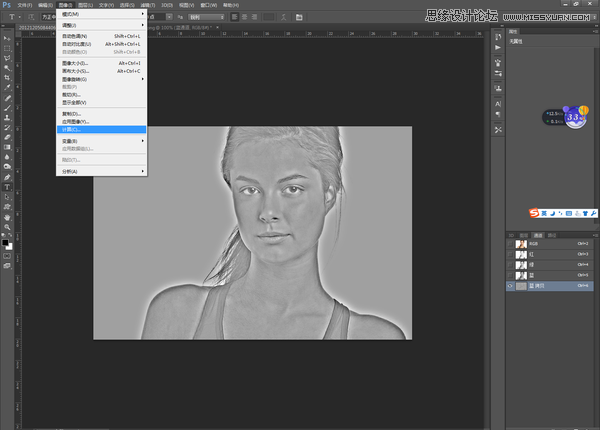The height and width of the screenshot is (430, 600).
Task: Select the green channel thumbnail
Action: (x=521, y=264)
